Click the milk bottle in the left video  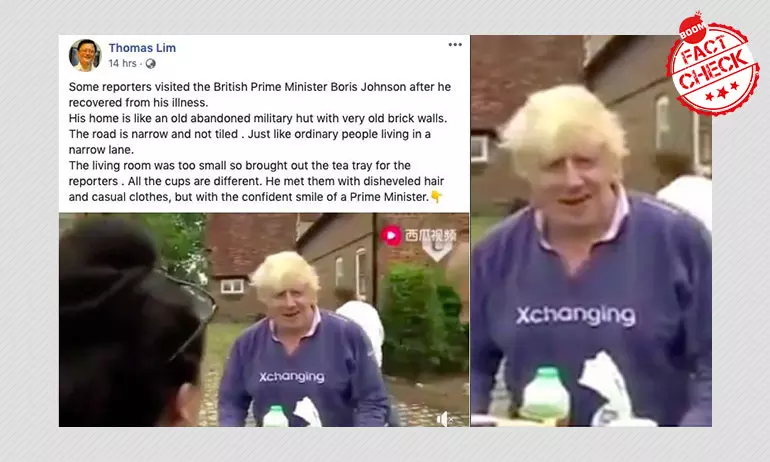click(x=275, y=416)
